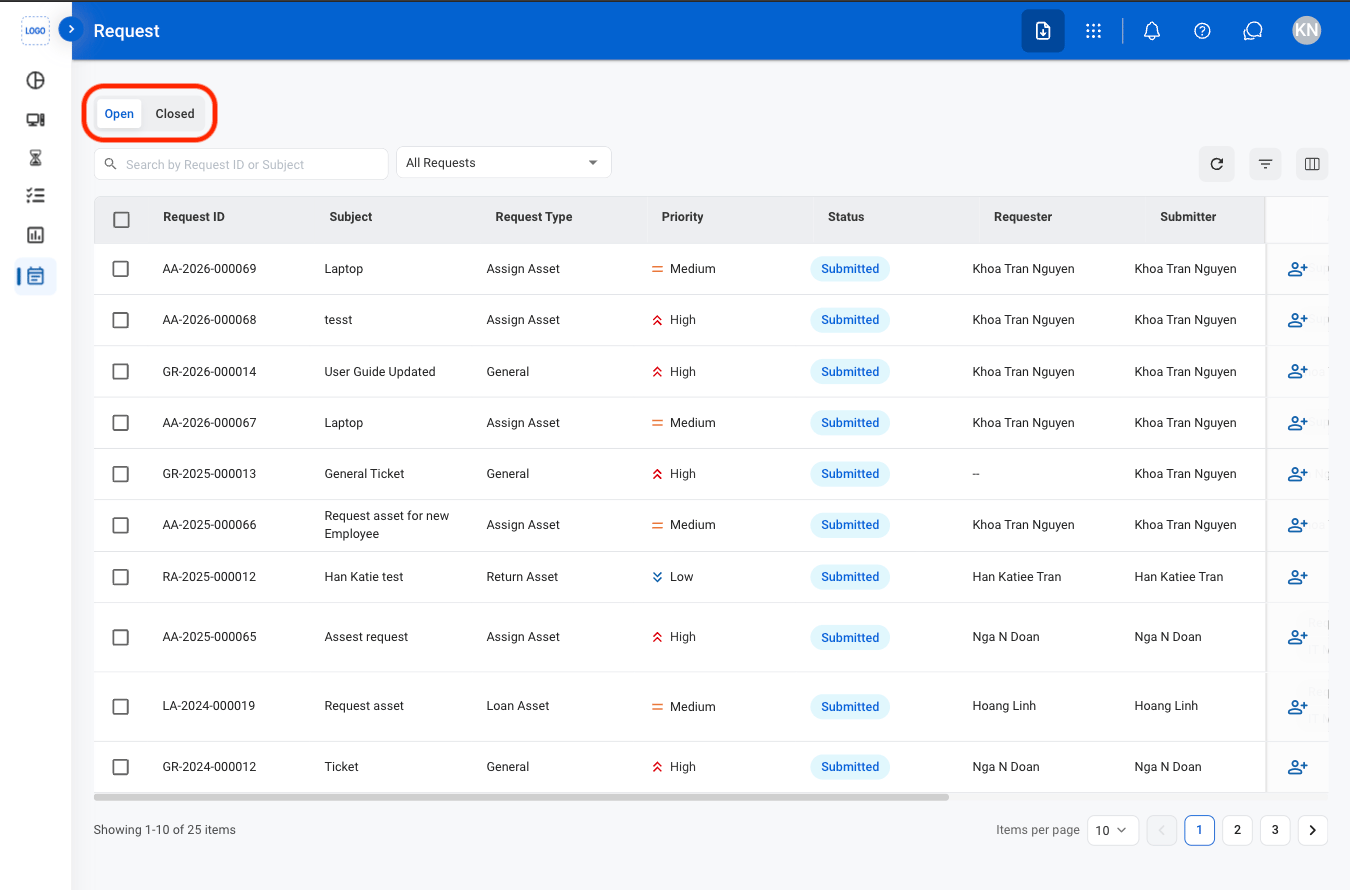Select the Open tab
The height and width of the screenshot is (890, 1350).
click(119, 114)
